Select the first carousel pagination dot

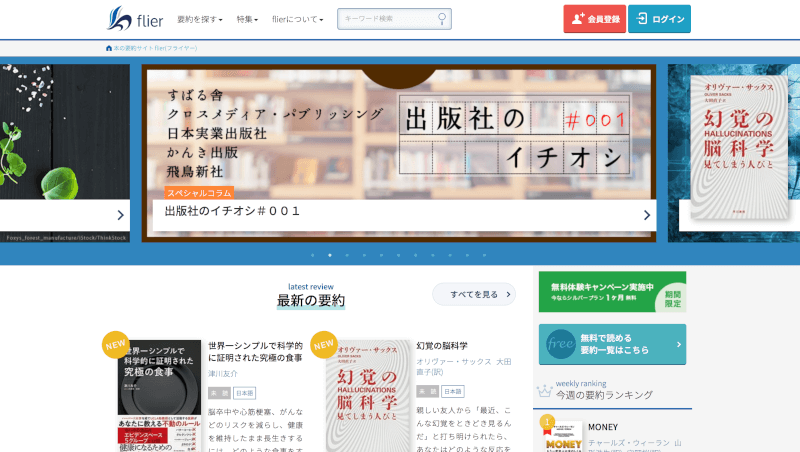point(313,255)
